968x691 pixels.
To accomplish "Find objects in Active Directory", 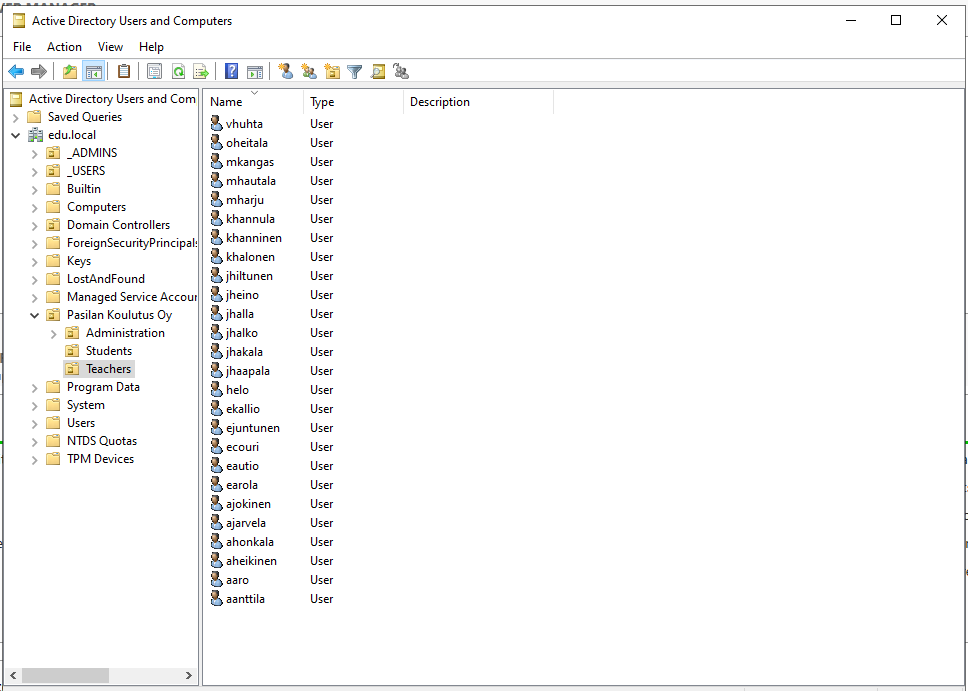I will pos(378,72).
